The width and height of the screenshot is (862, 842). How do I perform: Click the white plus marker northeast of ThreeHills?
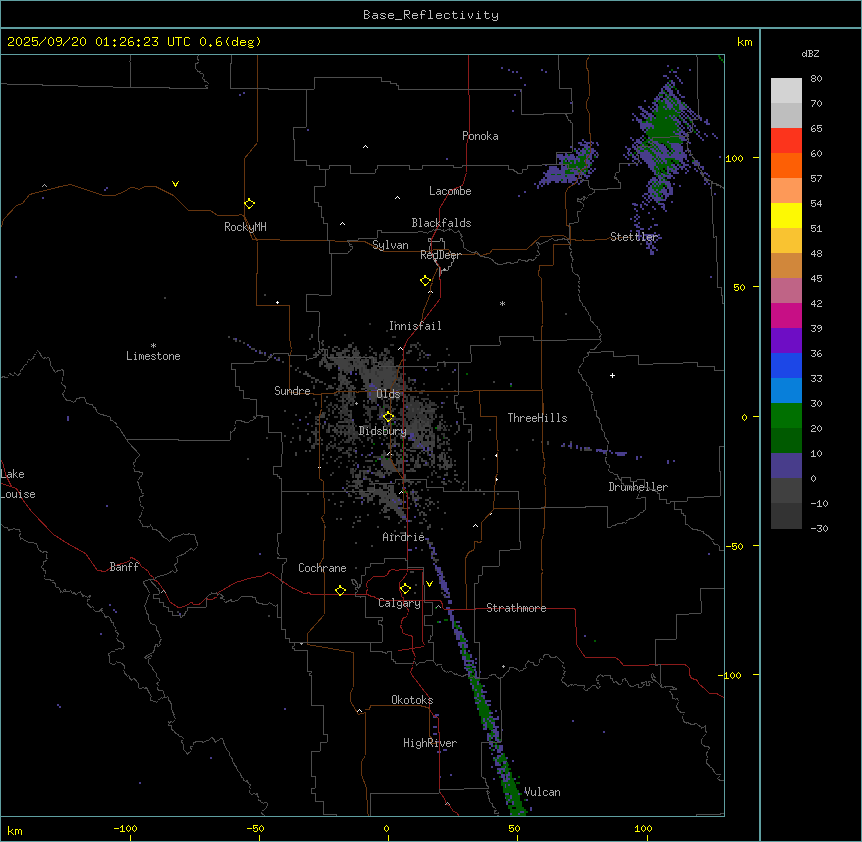coord(613,376)
